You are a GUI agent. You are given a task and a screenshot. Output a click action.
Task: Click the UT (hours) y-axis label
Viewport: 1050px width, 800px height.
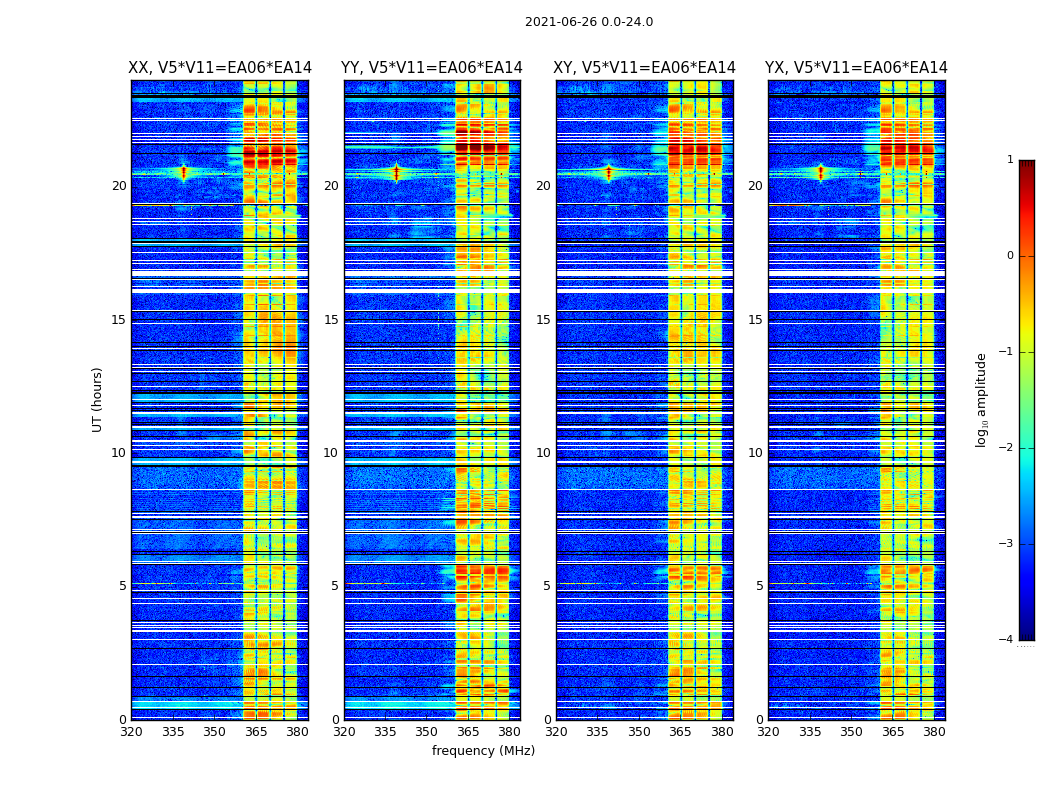click(x=97, y=400)
